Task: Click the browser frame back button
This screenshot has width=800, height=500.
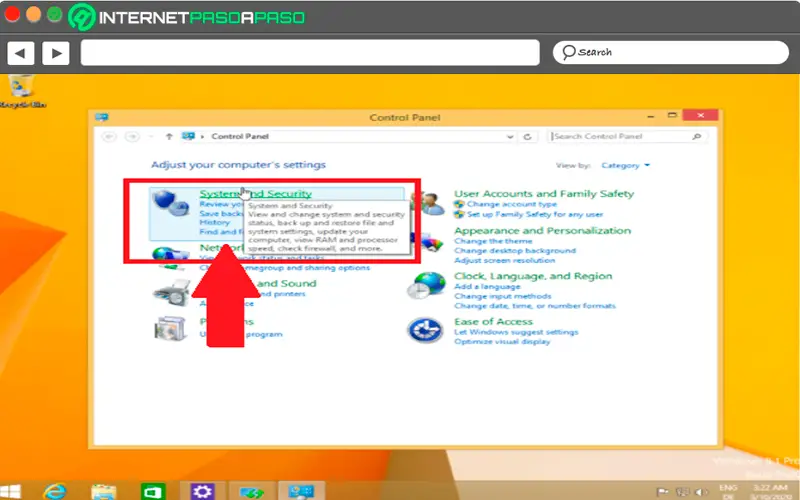Action: pos(20,53)
